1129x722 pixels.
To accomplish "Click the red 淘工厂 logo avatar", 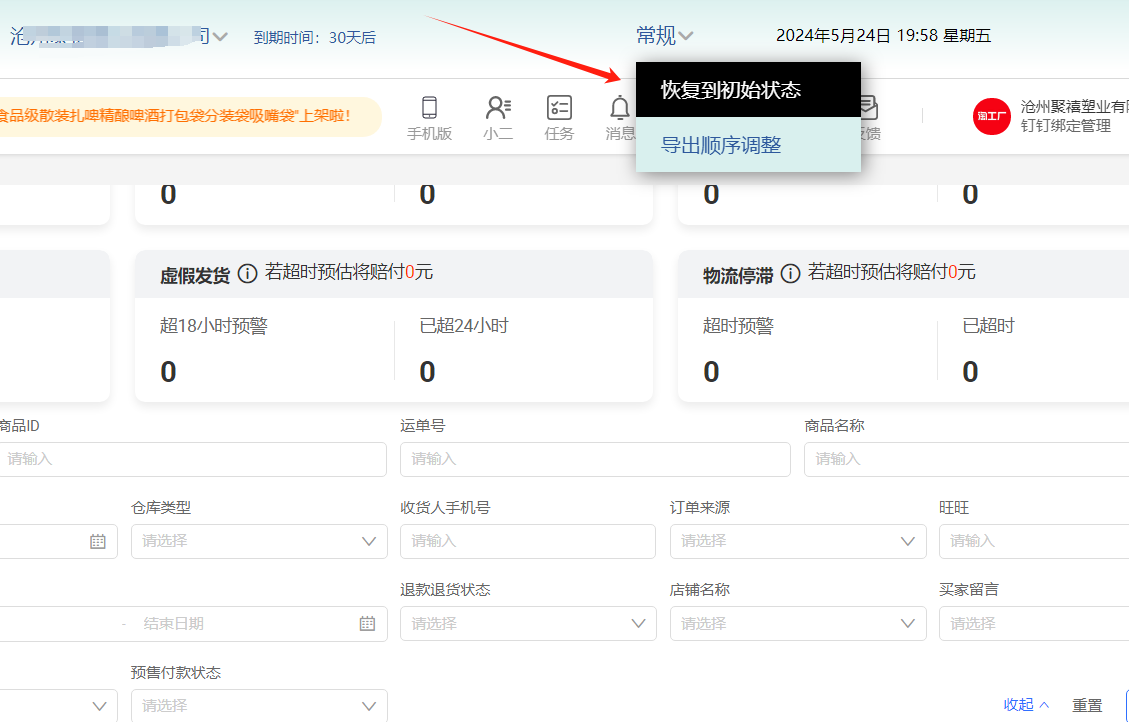I will pos(991,117).
